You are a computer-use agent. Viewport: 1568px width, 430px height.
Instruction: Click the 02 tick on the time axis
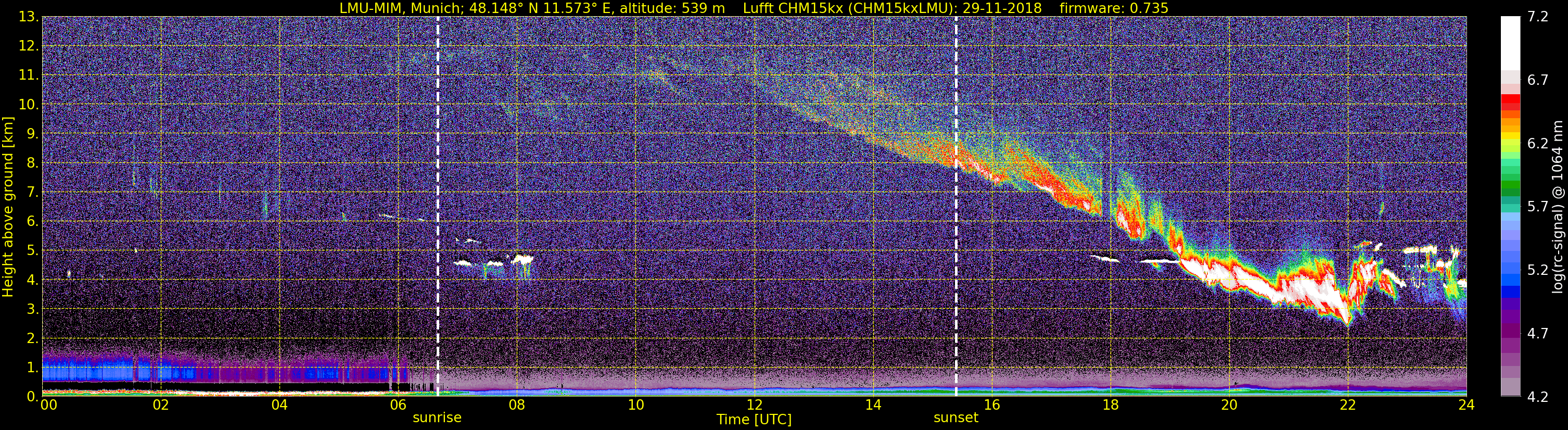(x=161, y=405)
